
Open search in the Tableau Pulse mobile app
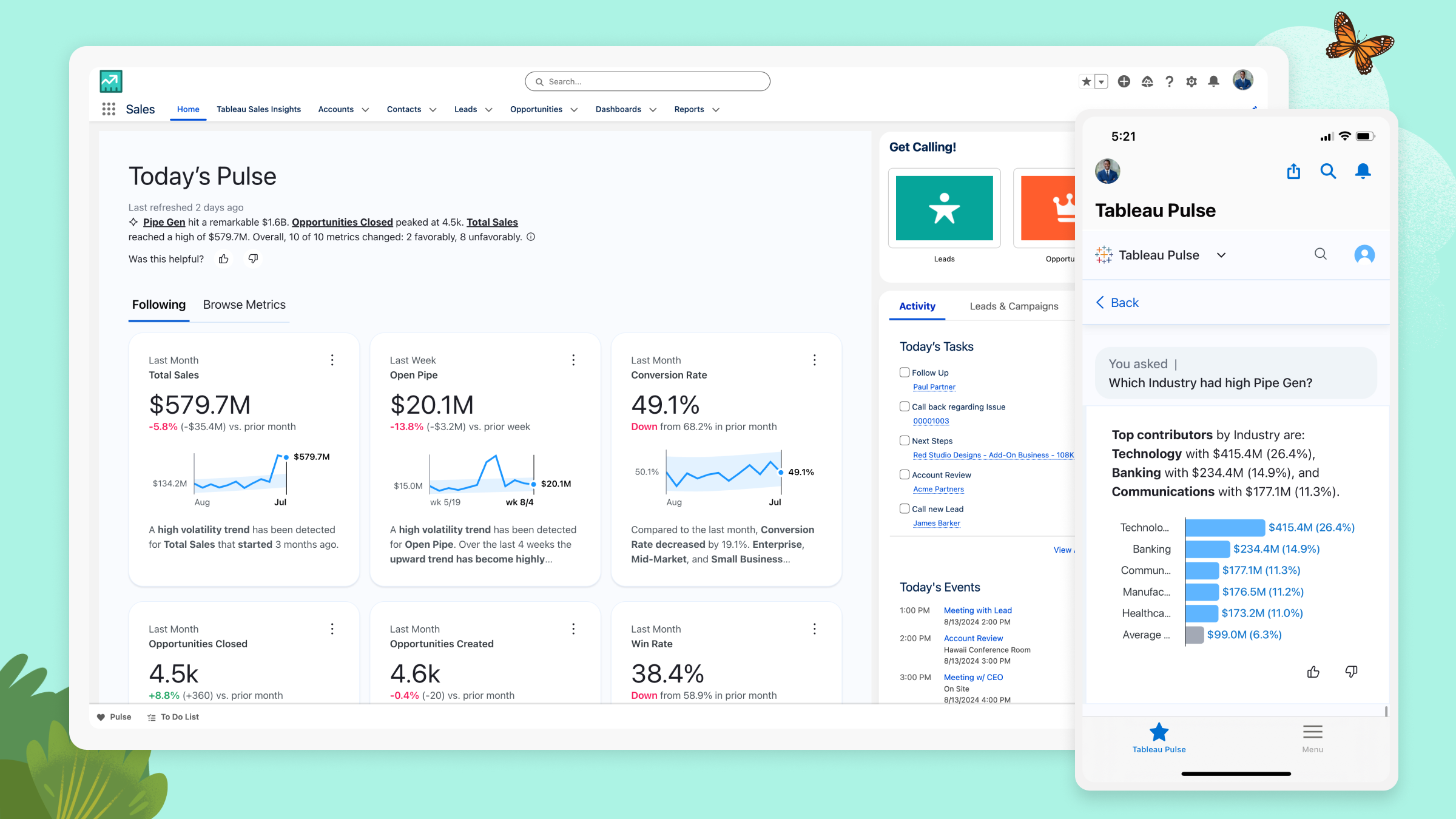point(1328,172)
